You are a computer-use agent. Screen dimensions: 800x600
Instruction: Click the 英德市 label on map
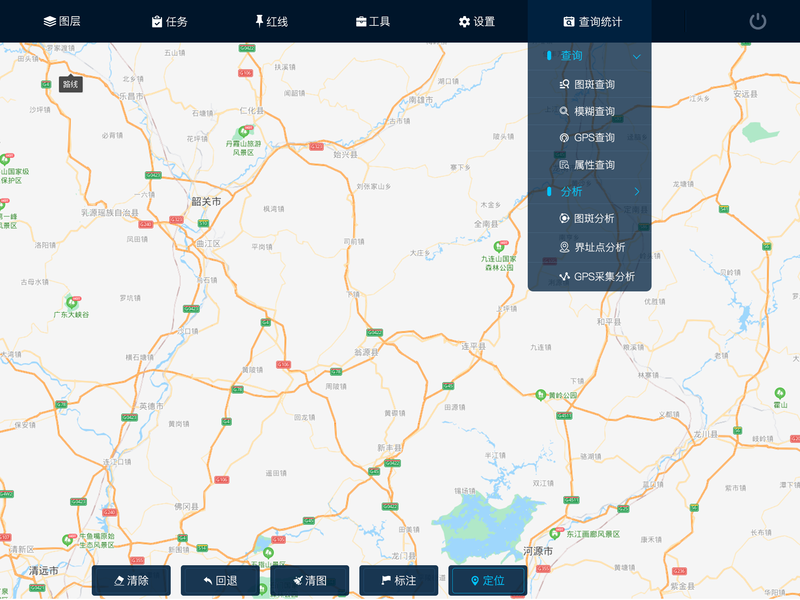(x=152, y=406)
